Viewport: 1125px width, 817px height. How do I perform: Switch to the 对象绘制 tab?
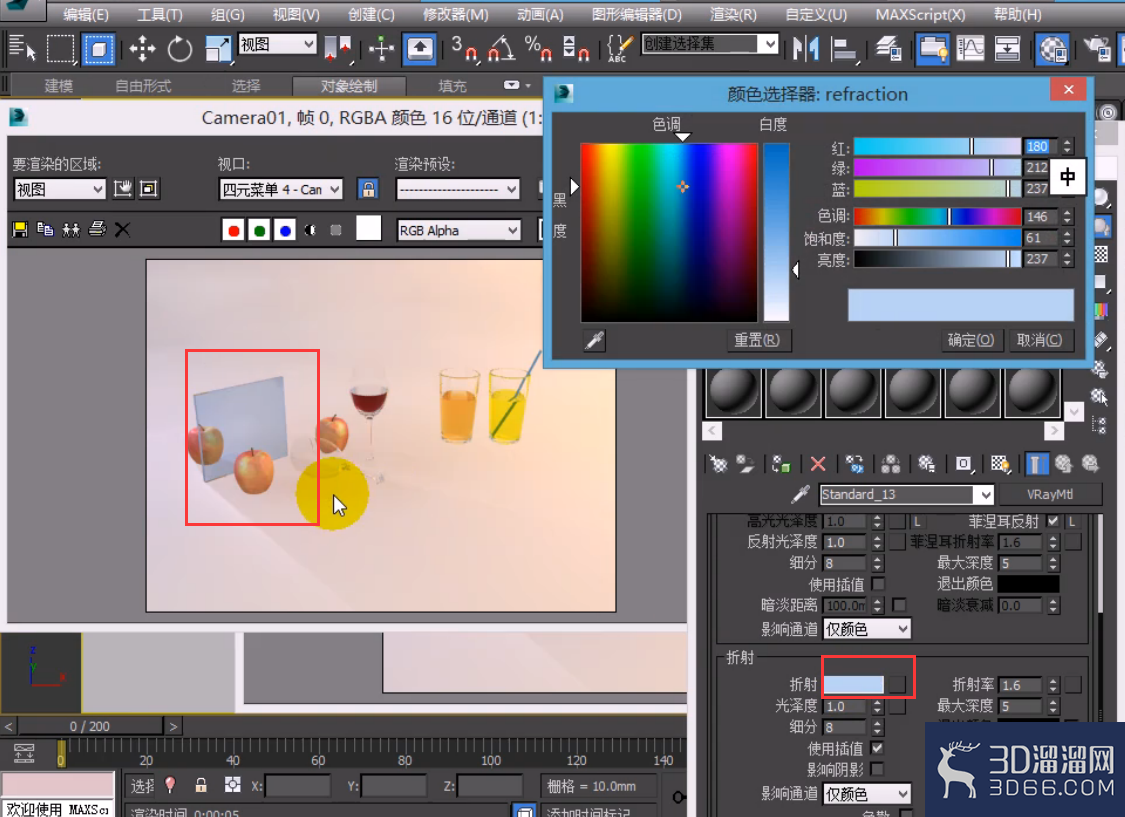coord(349,86)
